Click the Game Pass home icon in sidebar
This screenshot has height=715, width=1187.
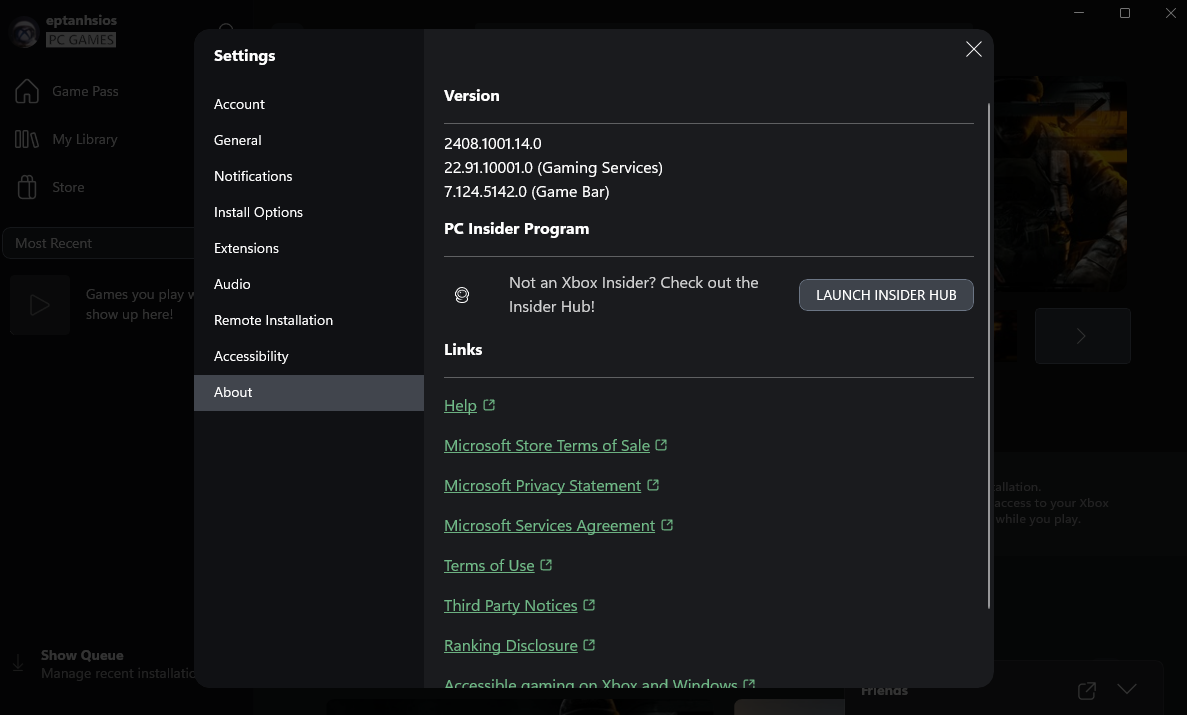[x=26, y=92]
